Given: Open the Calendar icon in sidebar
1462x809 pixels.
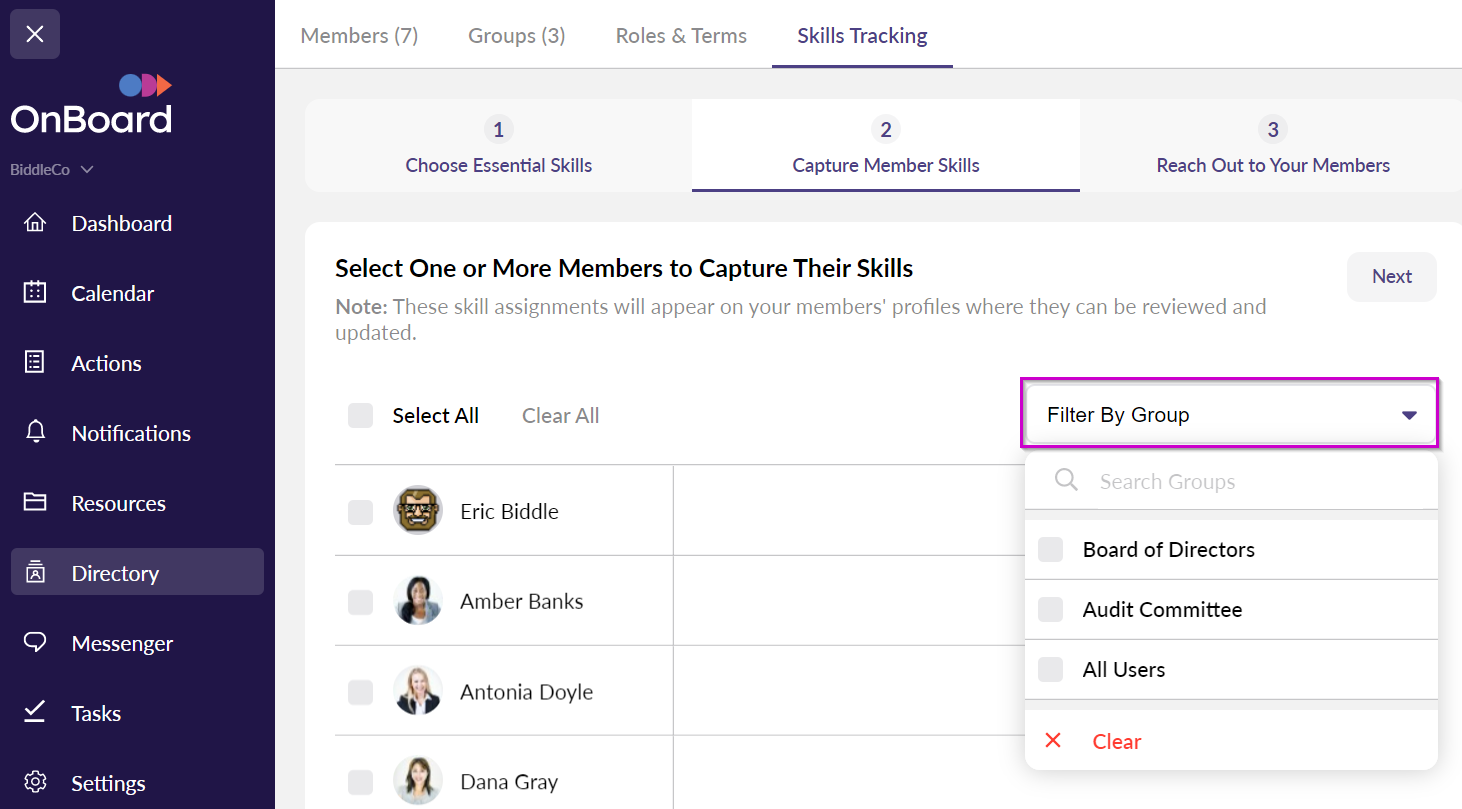Looking at the screenshot, I should (x=35, y=293).
